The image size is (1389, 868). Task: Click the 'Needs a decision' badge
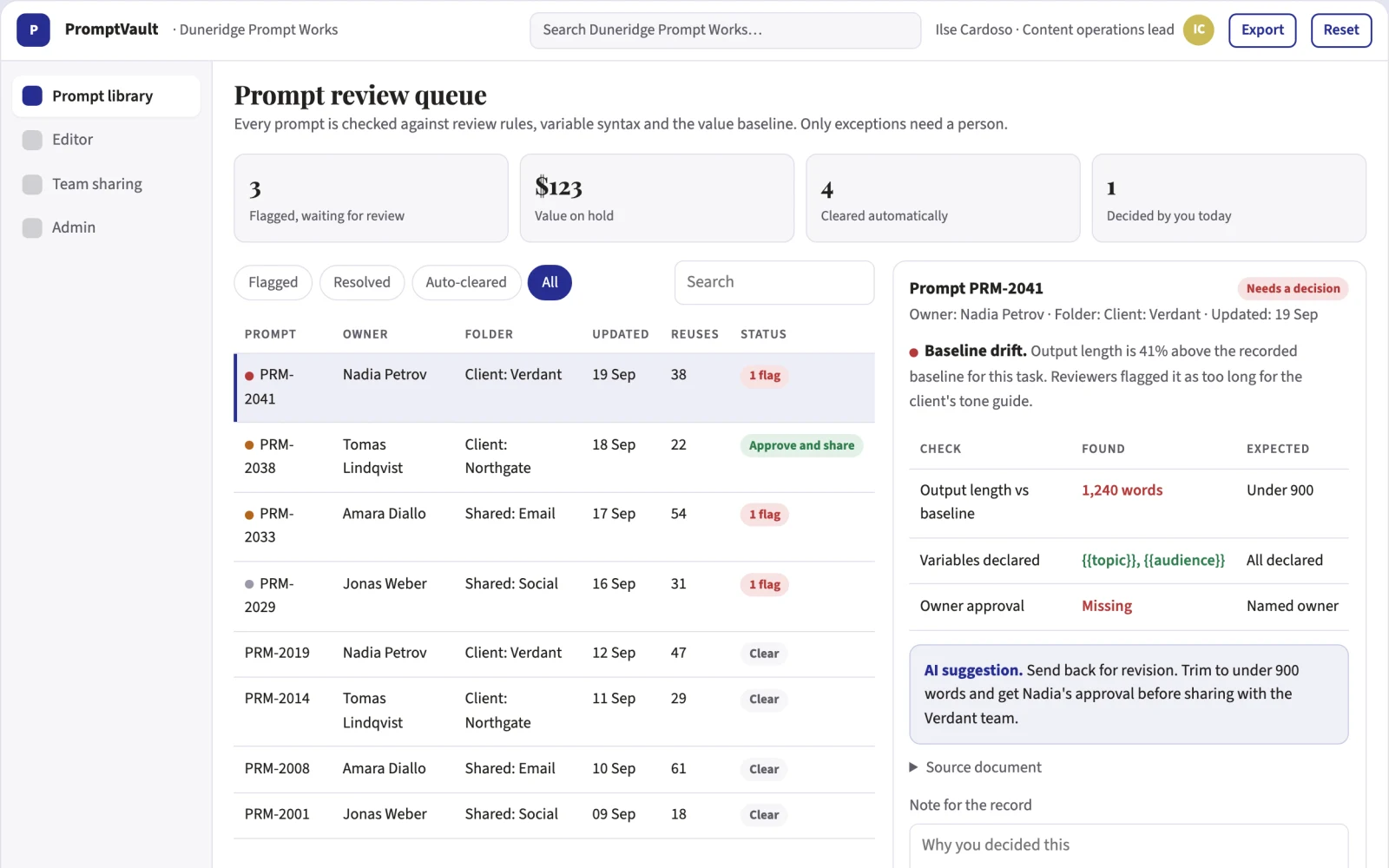pos(1293,289)
